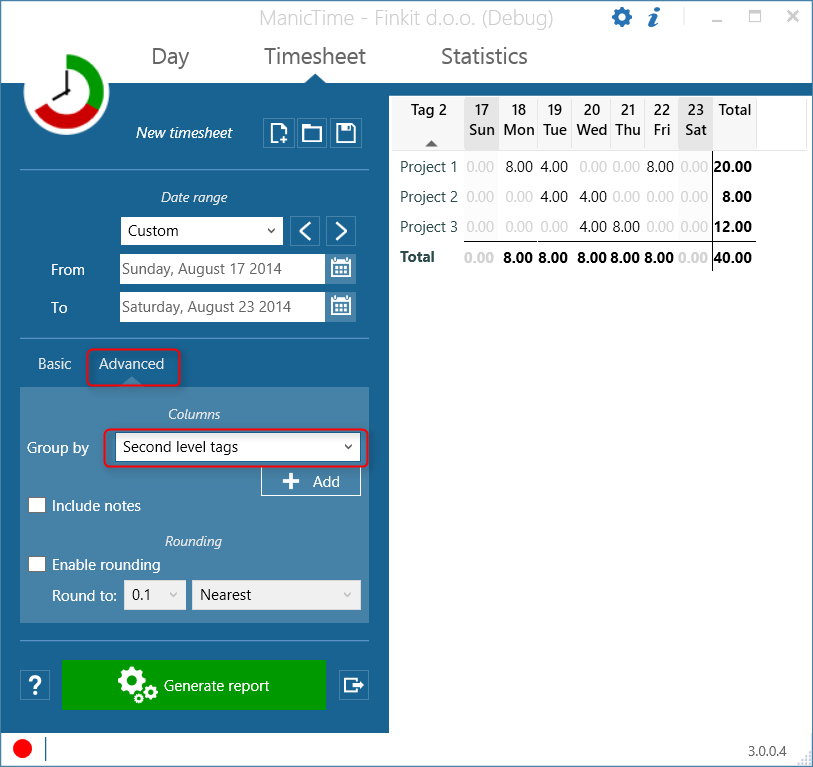Image resolution: width=813 pixels, height=767 pixels.
Task: Click the export icon beside Generate report
Action: pos(354,685)
